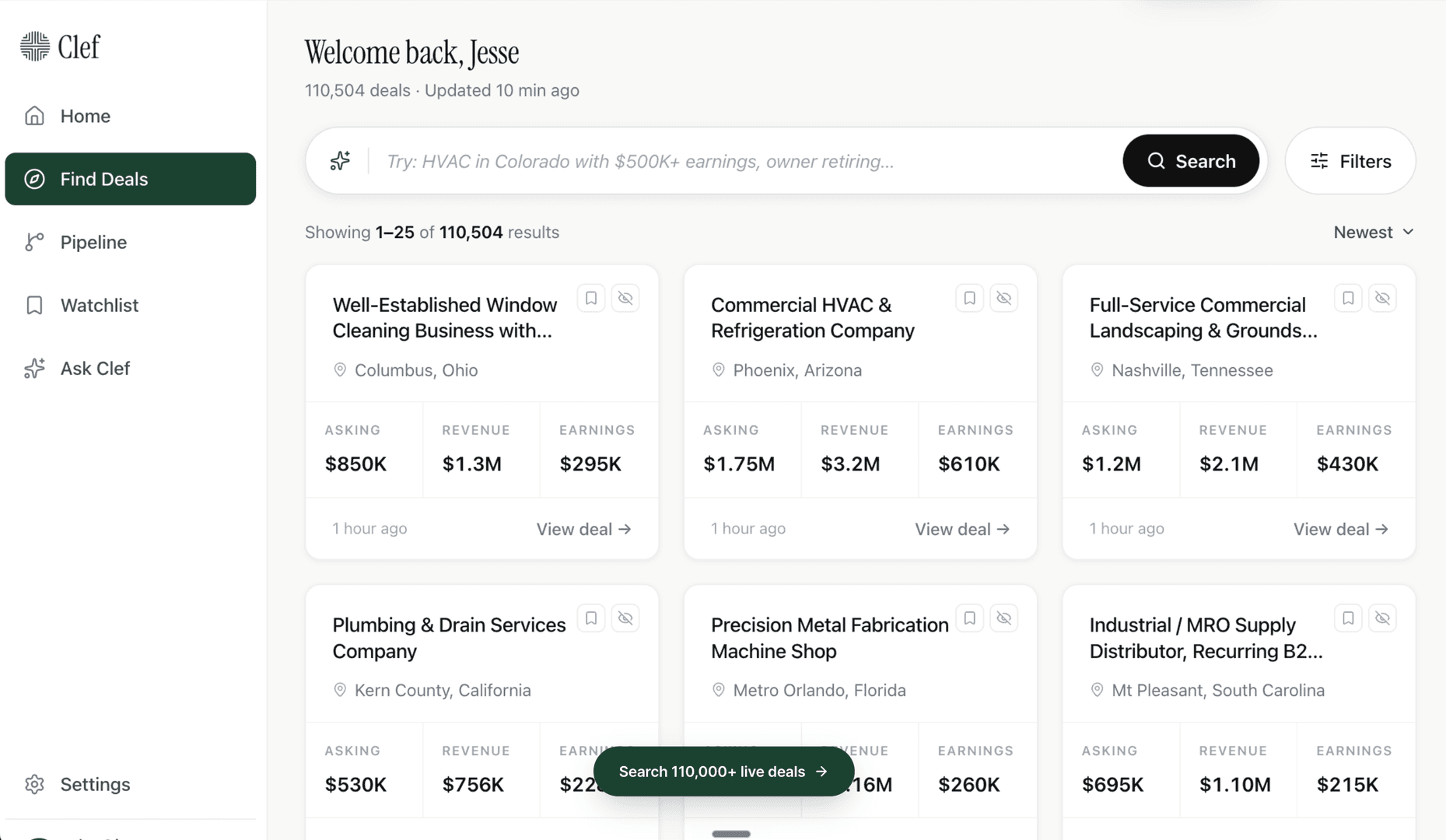Open the Filters panel
1446x840 pixels.
(x=1350, y=161)
